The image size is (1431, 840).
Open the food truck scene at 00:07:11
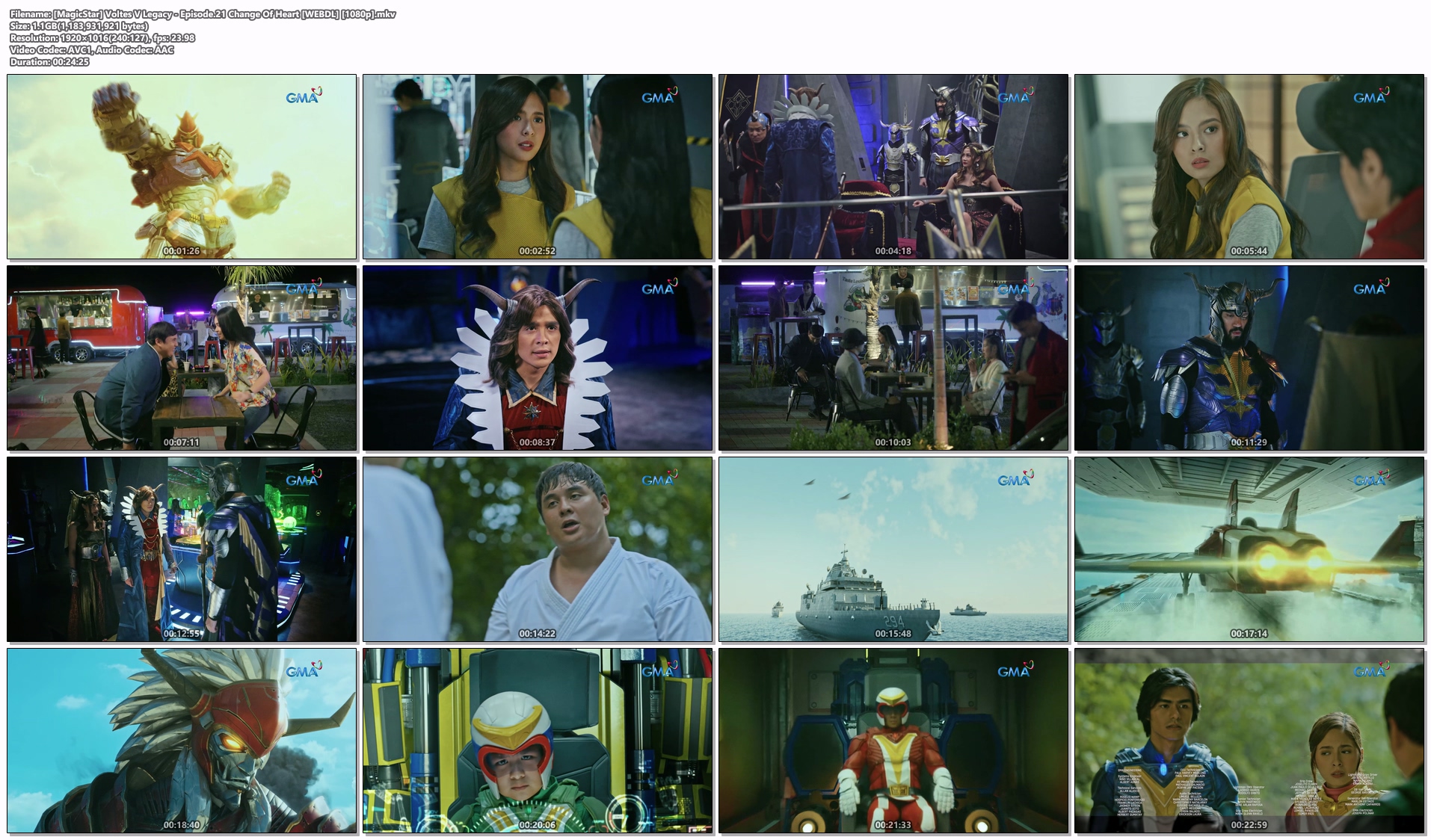(182, 358)
